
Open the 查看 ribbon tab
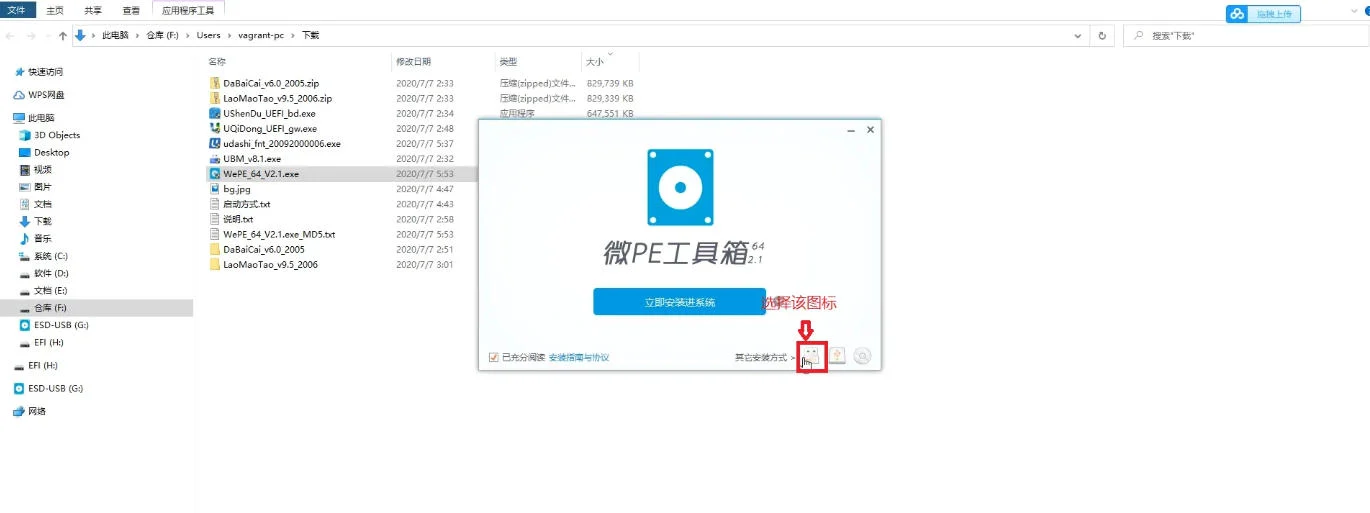(131, 10)
